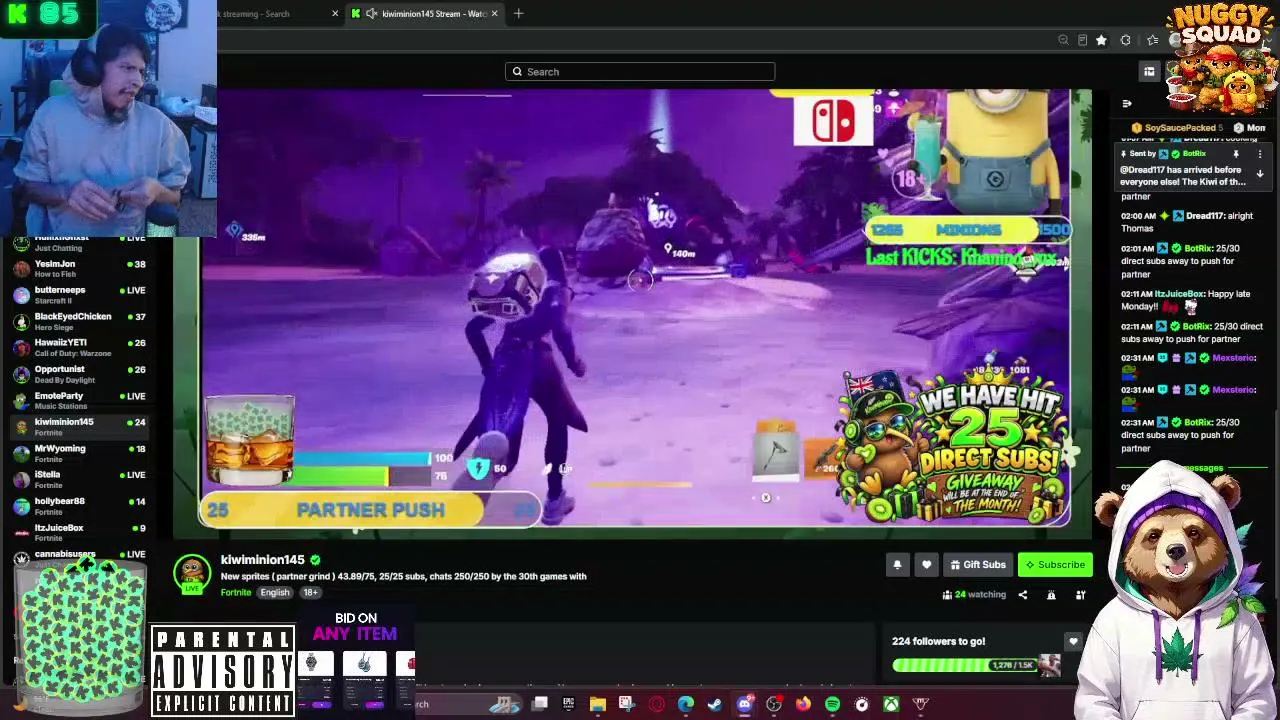
Task: Open File Explorer from the taskbar
Action: click(597, 704)
